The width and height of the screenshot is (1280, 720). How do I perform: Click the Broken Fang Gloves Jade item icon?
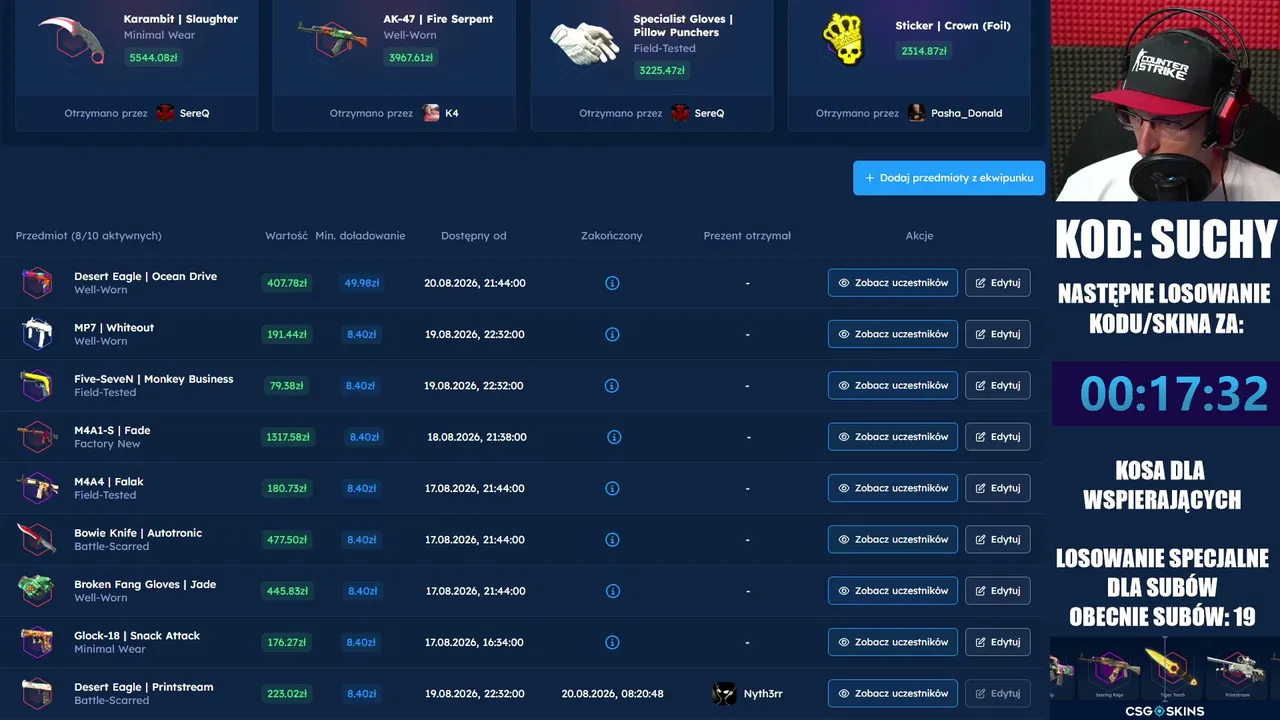point(37,591)
